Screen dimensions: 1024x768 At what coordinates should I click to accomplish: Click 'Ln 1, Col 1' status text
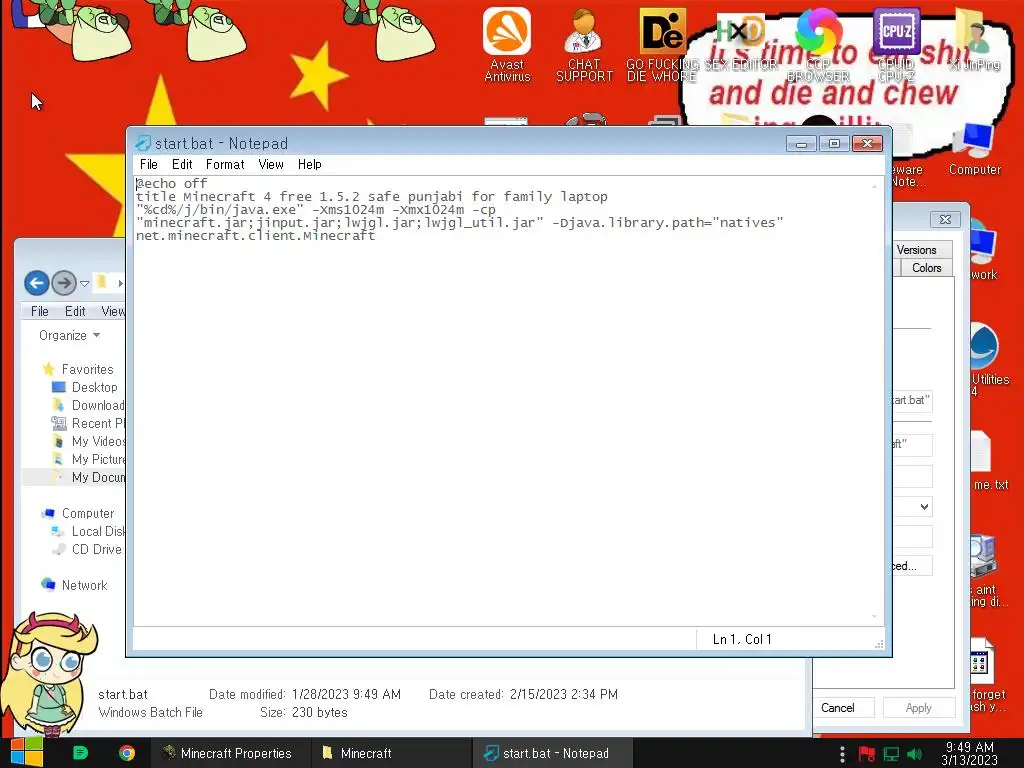[x=742, y=639]
